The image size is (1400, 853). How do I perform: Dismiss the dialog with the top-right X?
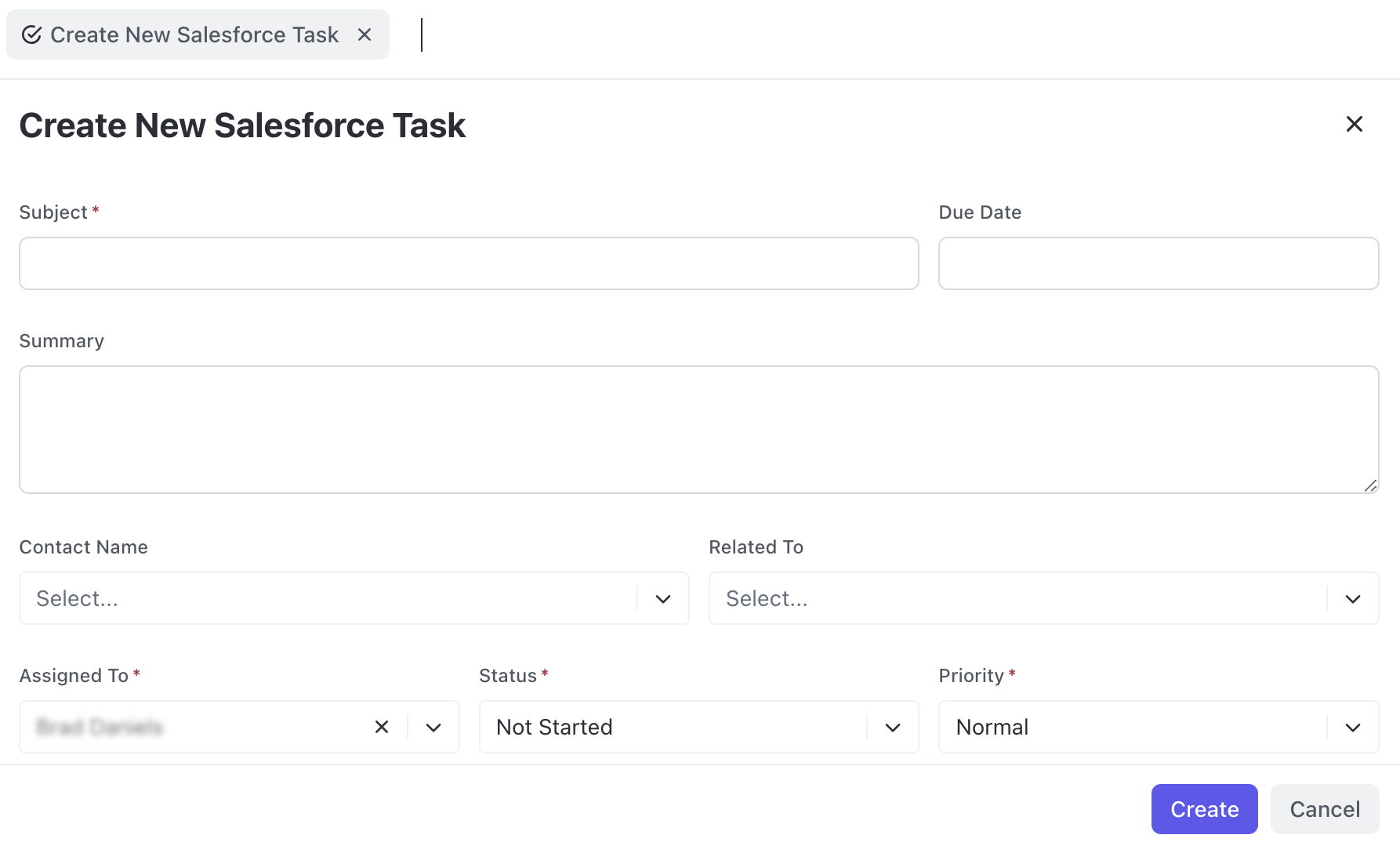(1354, 124)
